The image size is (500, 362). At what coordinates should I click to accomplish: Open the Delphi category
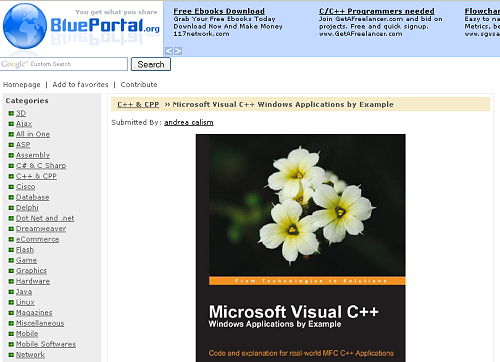(27, 208)
